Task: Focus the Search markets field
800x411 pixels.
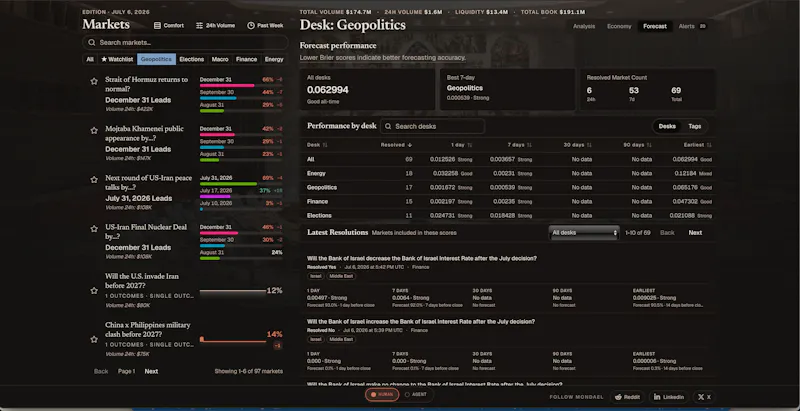Action: tap(185, 43)
